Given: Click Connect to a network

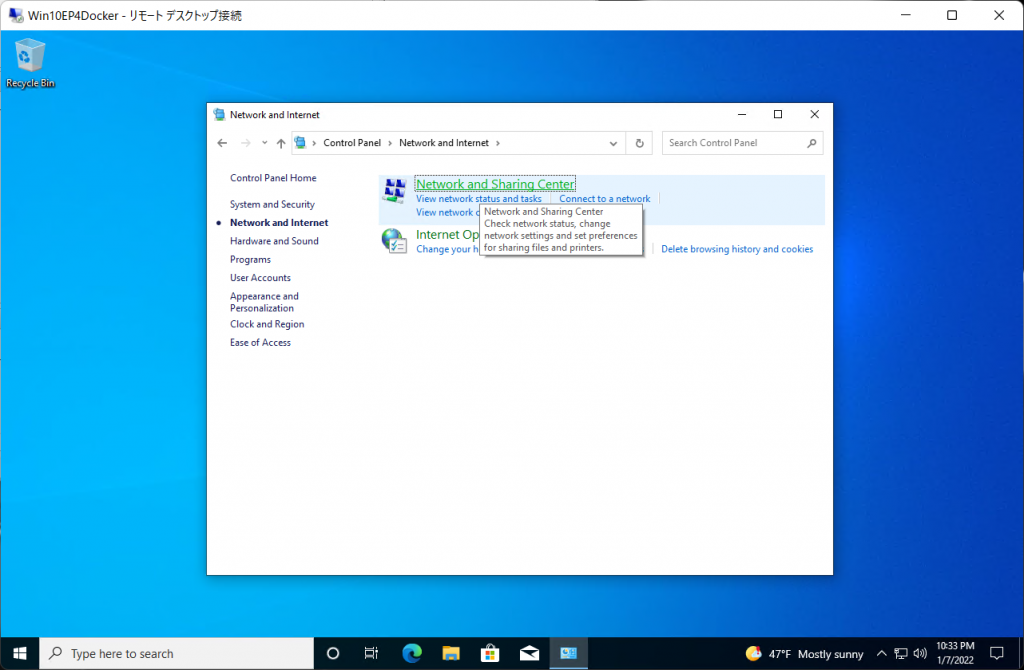Looking at the screenshot, I should pyautogui.click(x=605, y=199).
